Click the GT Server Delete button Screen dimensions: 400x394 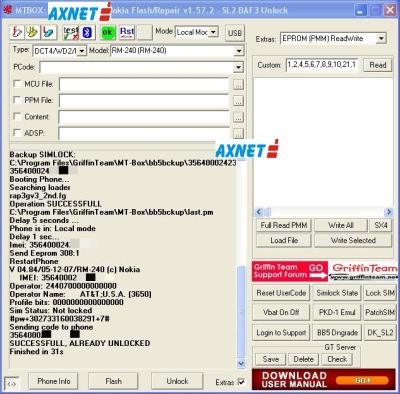303,359
